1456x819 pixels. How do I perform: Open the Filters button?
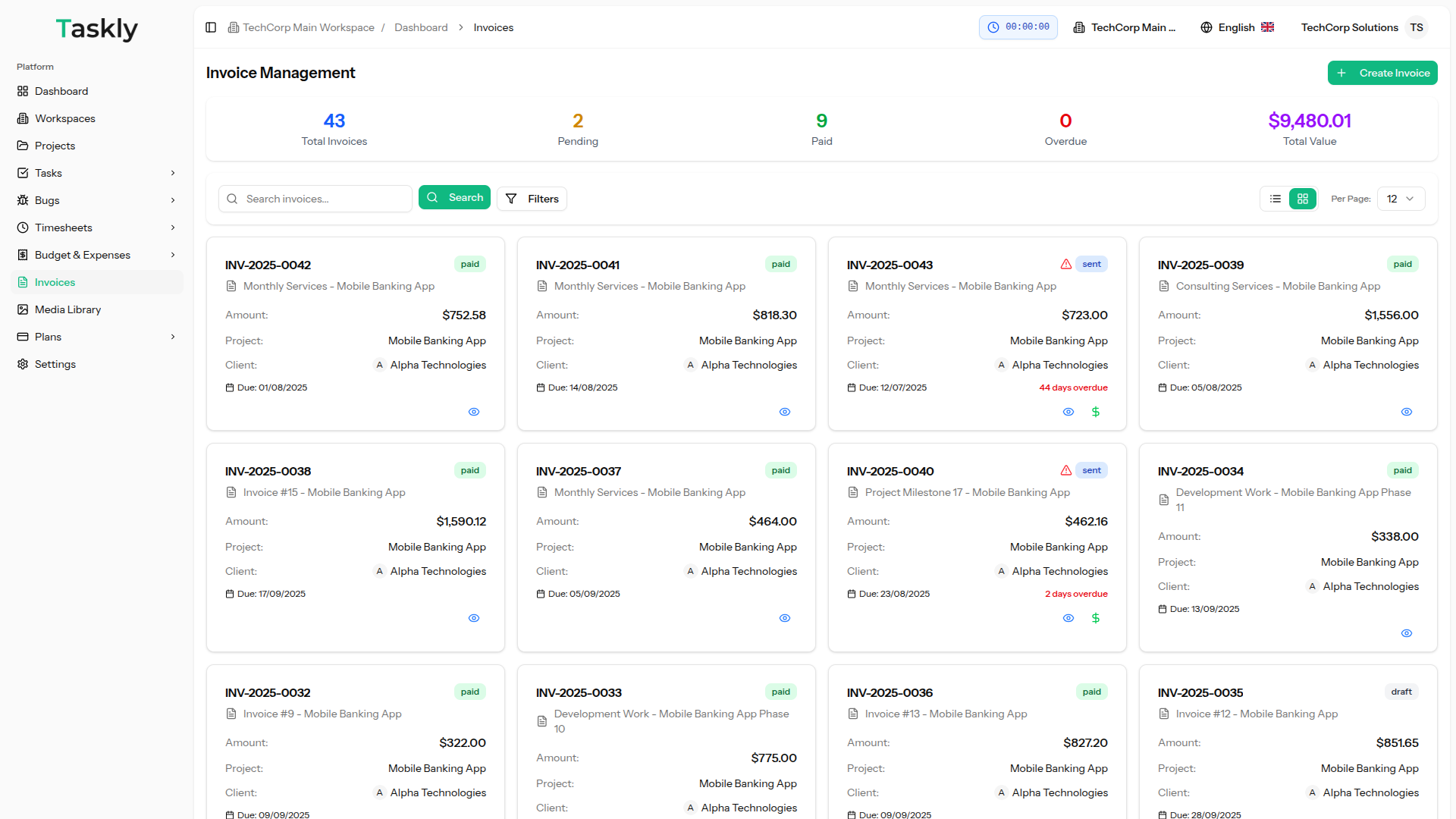tap(532, 199)
